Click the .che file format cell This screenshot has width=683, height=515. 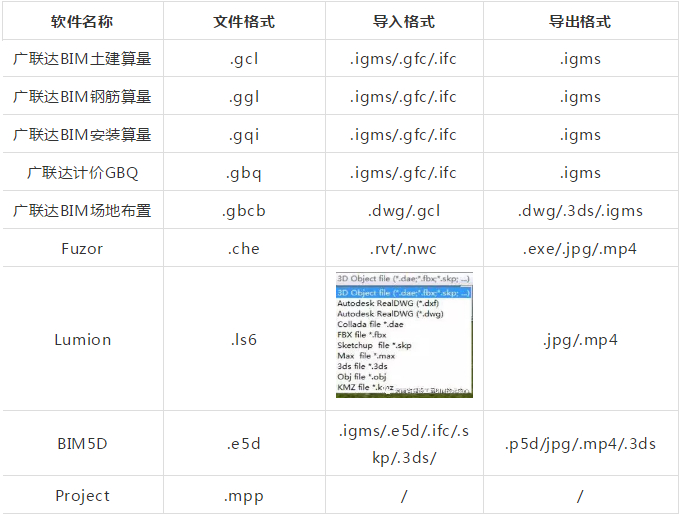[x=244, y=249]
